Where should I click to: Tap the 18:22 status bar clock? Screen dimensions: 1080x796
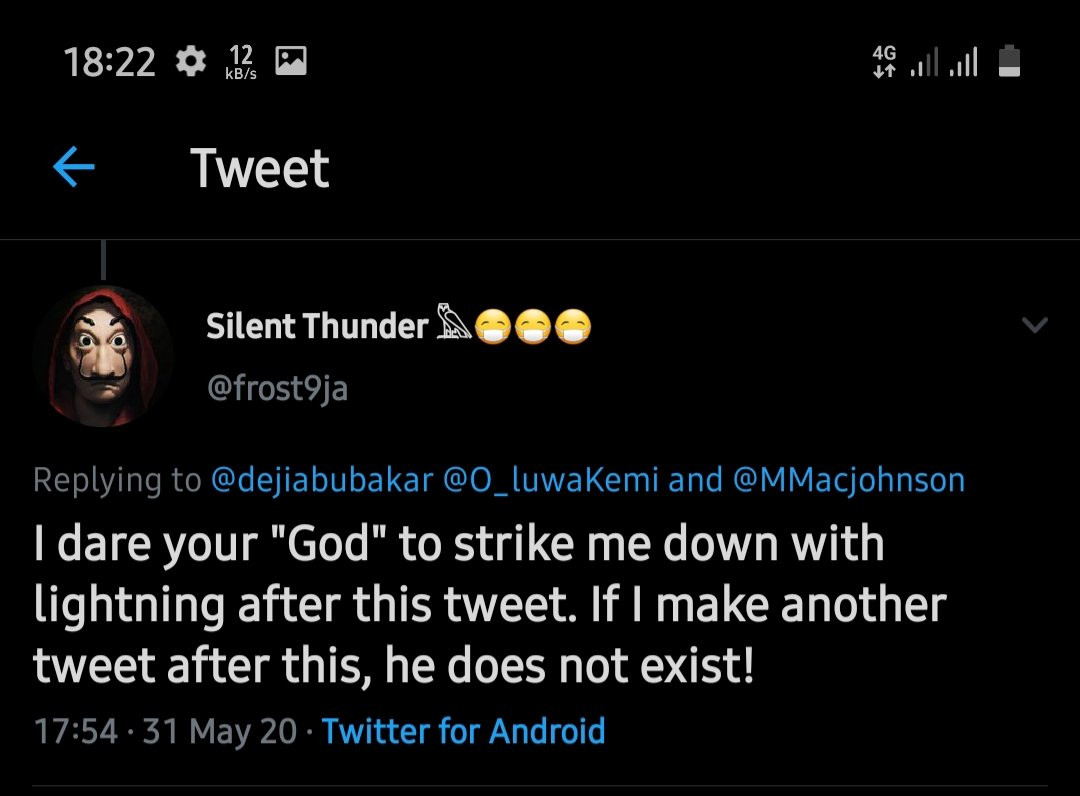click(110, 63)
